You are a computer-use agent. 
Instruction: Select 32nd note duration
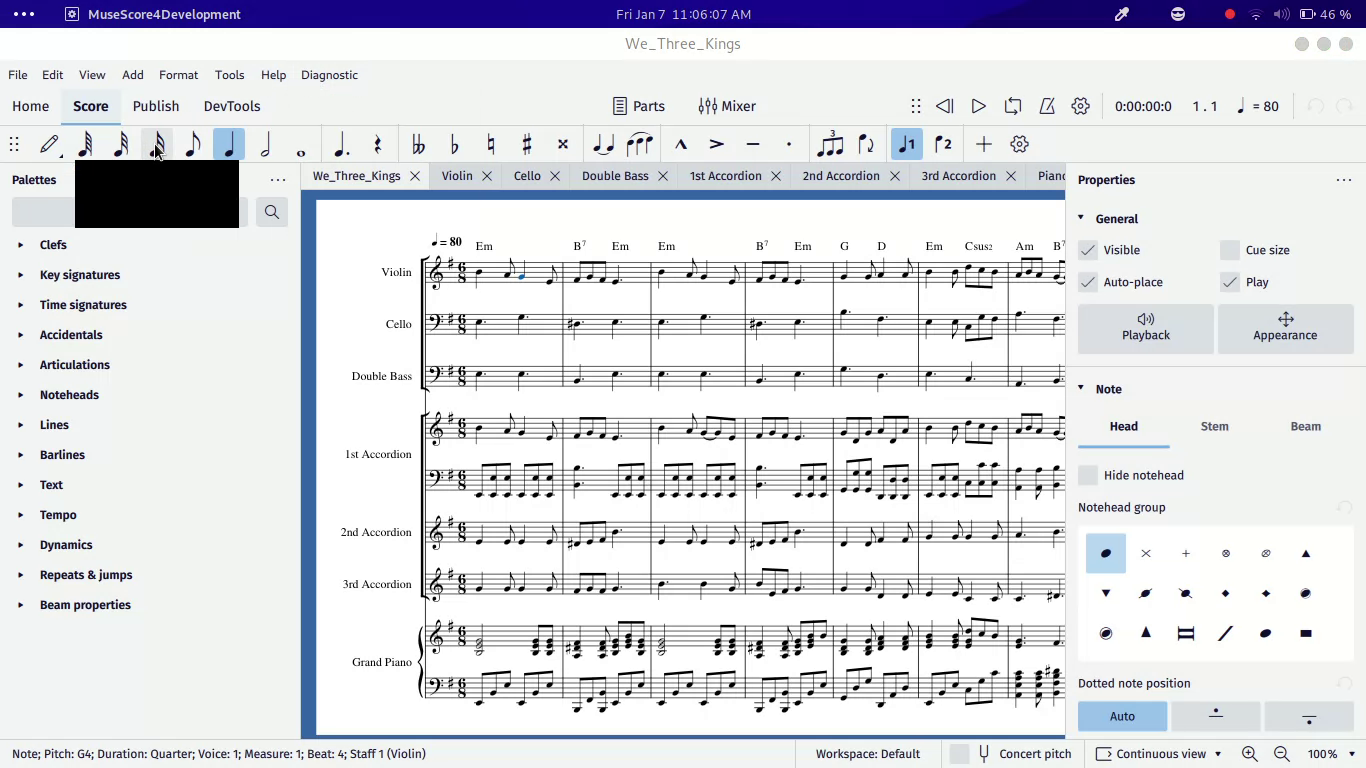[121, 144]
